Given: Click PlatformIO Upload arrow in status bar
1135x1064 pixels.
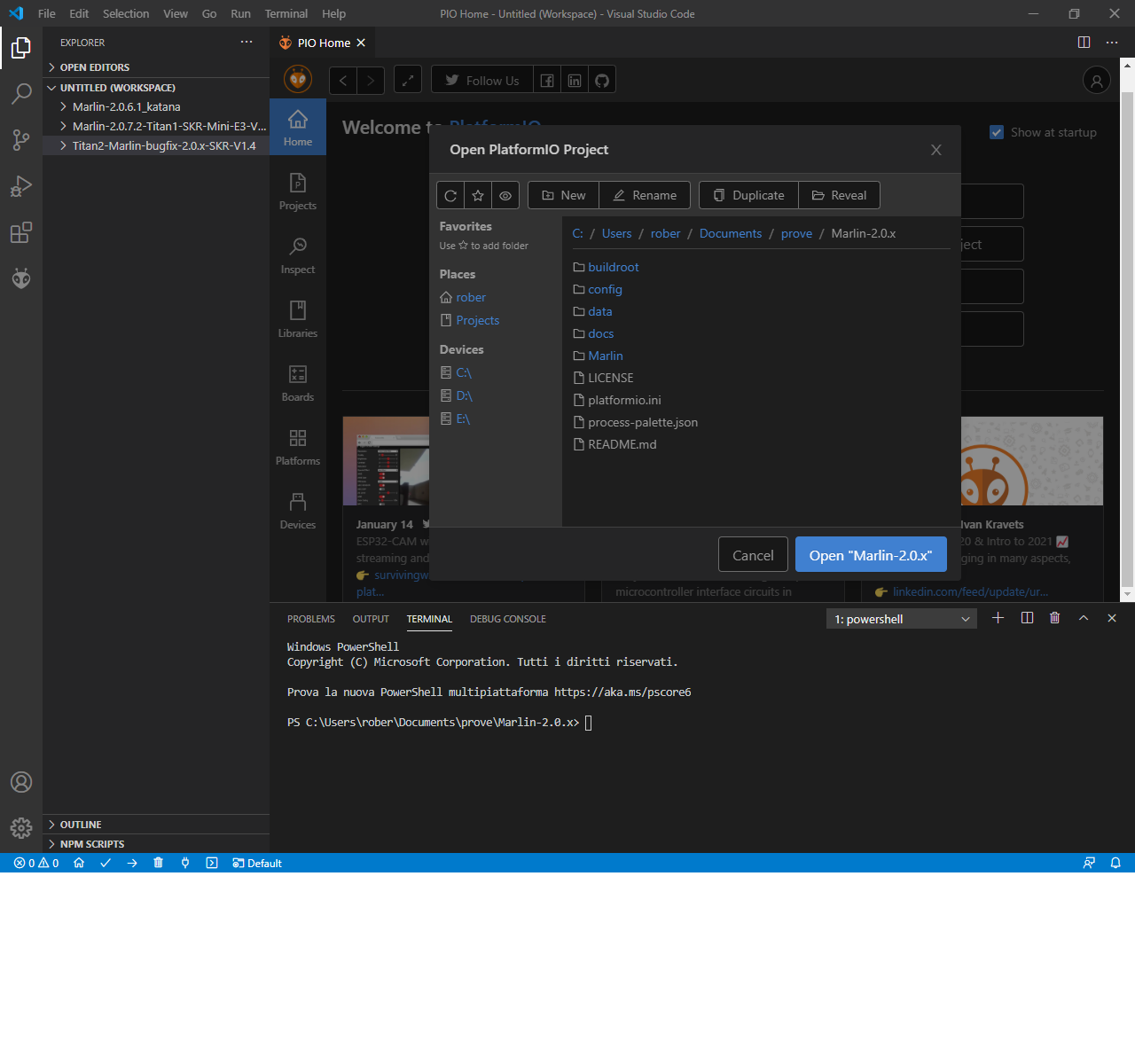Looking at the screenshot, I should click(x=132, y=863).
